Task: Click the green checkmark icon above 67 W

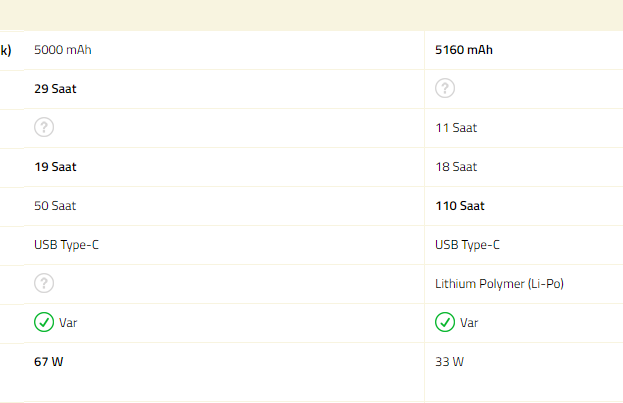Action: [44, 322]
